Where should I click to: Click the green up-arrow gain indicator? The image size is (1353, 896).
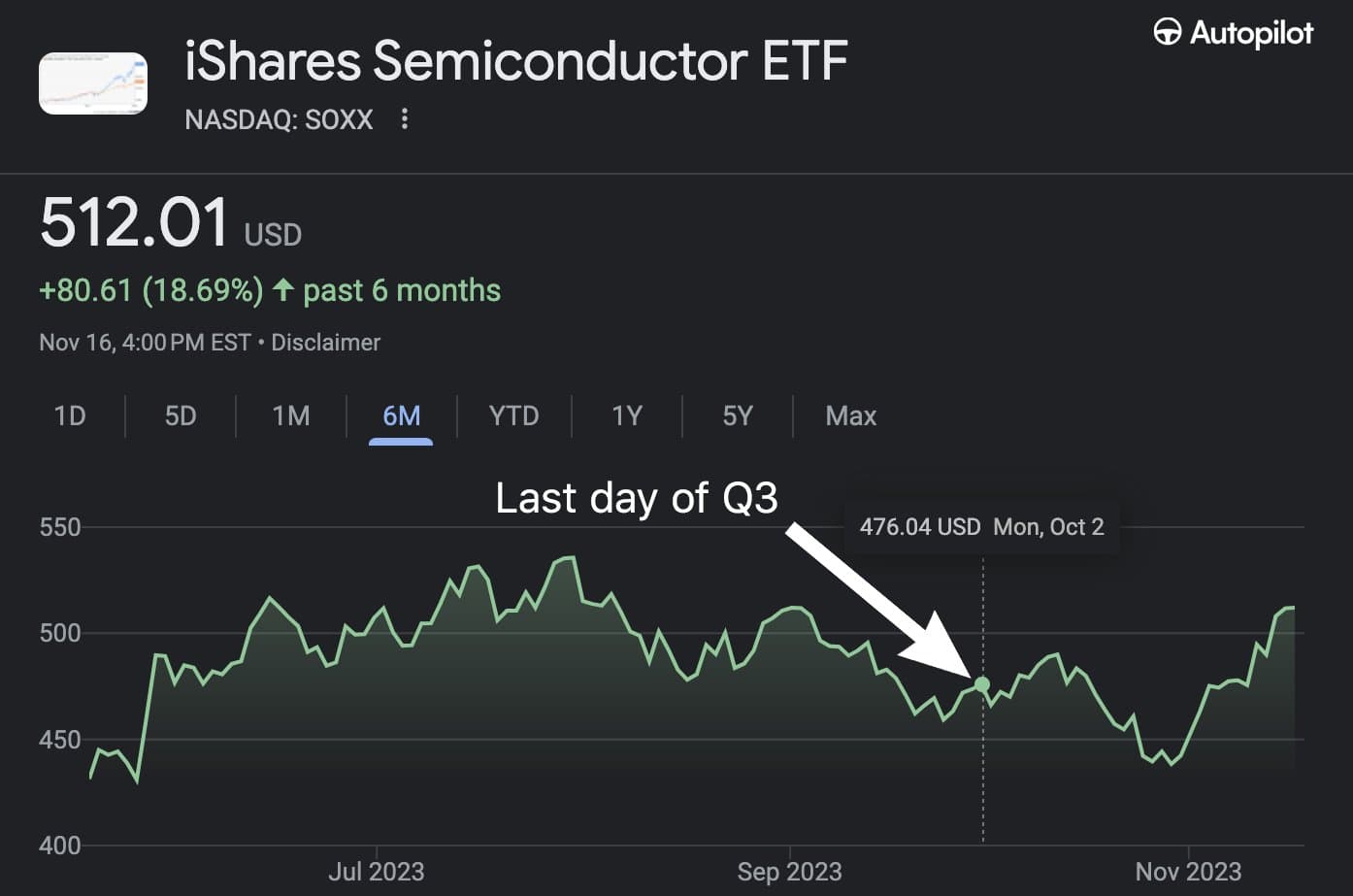point(282,289)
